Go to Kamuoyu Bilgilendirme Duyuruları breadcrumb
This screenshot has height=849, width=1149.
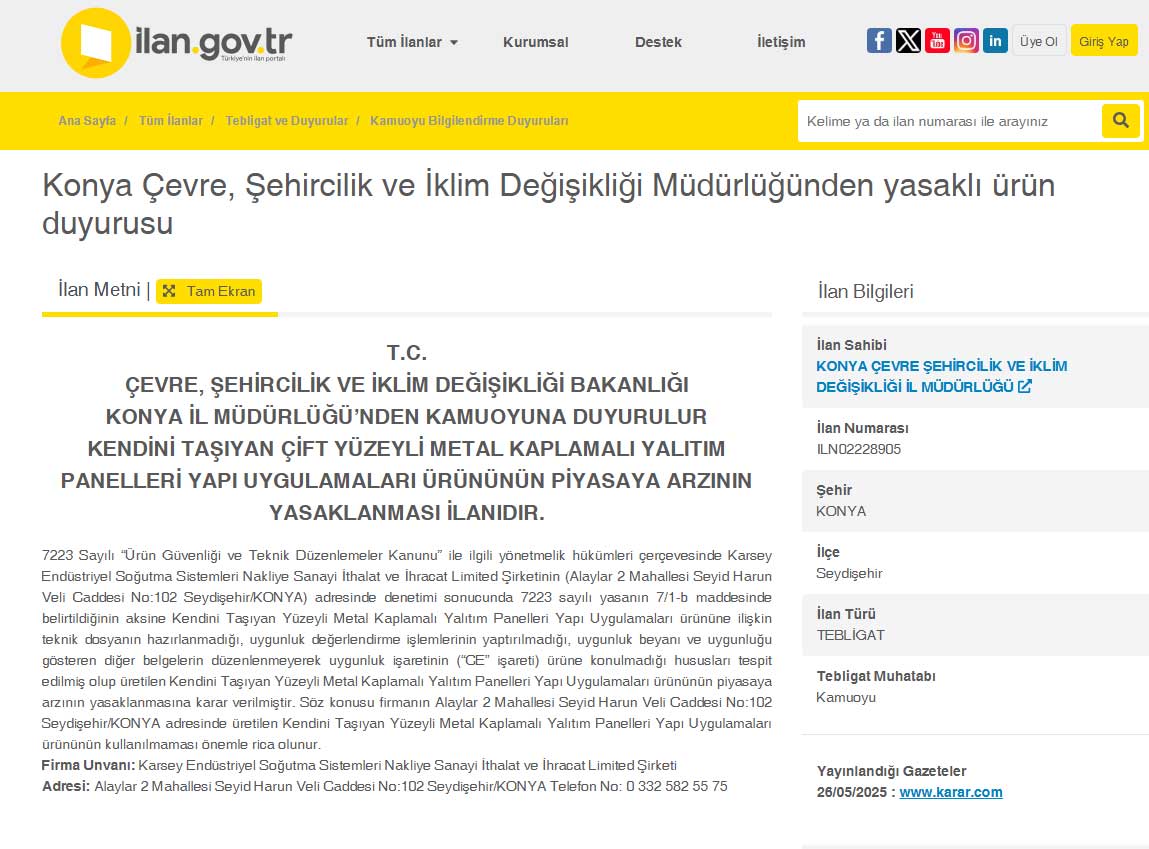click(469, 121)
